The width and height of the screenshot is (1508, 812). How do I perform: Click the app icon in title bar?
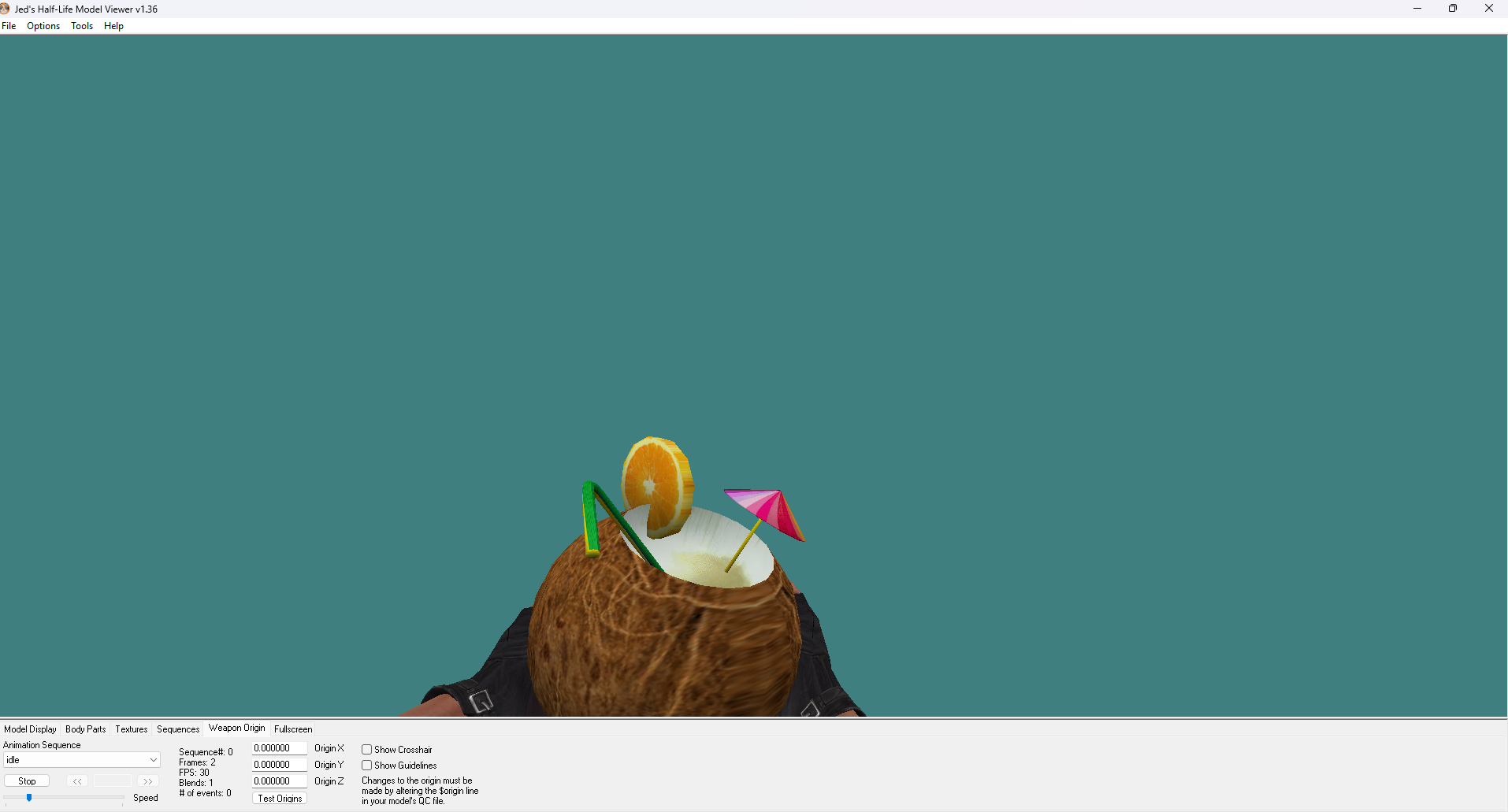pyautogui.click(x=5, y=9)
